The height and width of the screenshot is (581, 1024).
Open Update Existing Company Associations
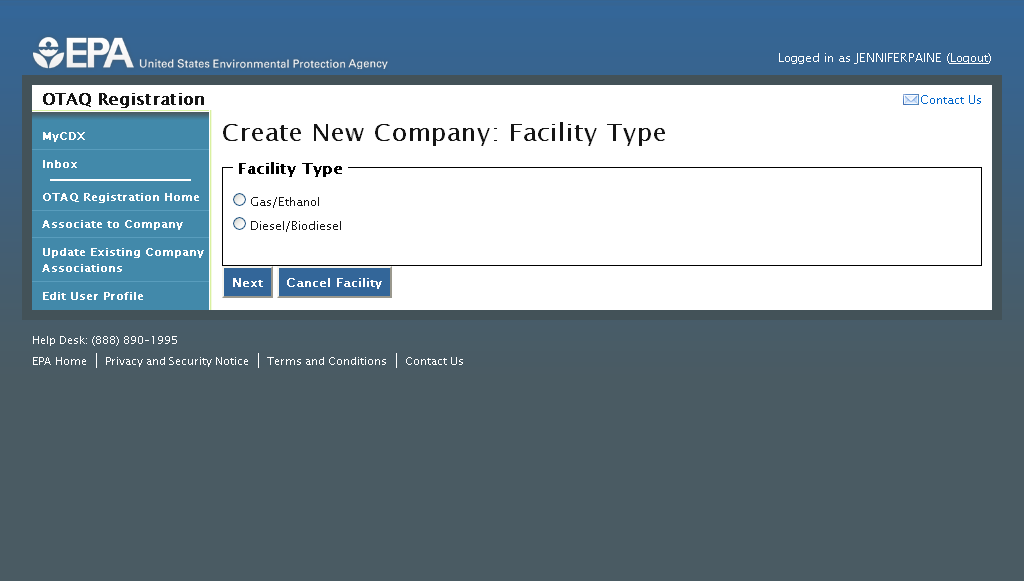(x=122, y=260)
